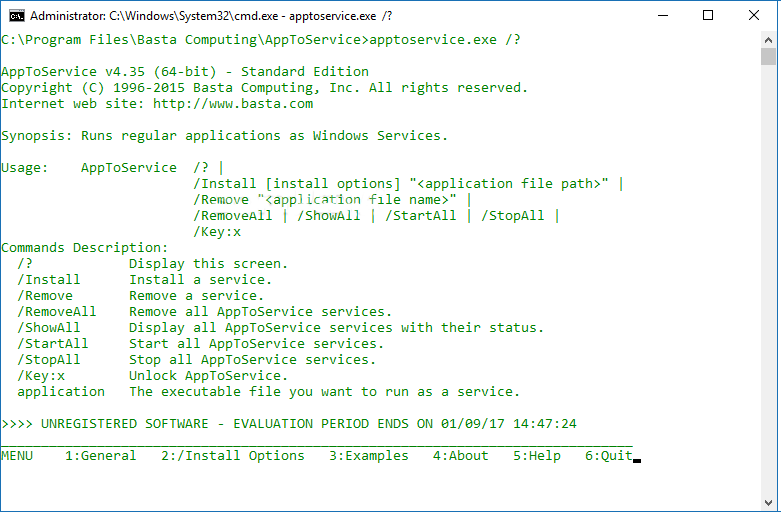Click the UNREGISTERED SOFTWARE evaluation notice
Screen dimensions: 781x512
(290, 424)
